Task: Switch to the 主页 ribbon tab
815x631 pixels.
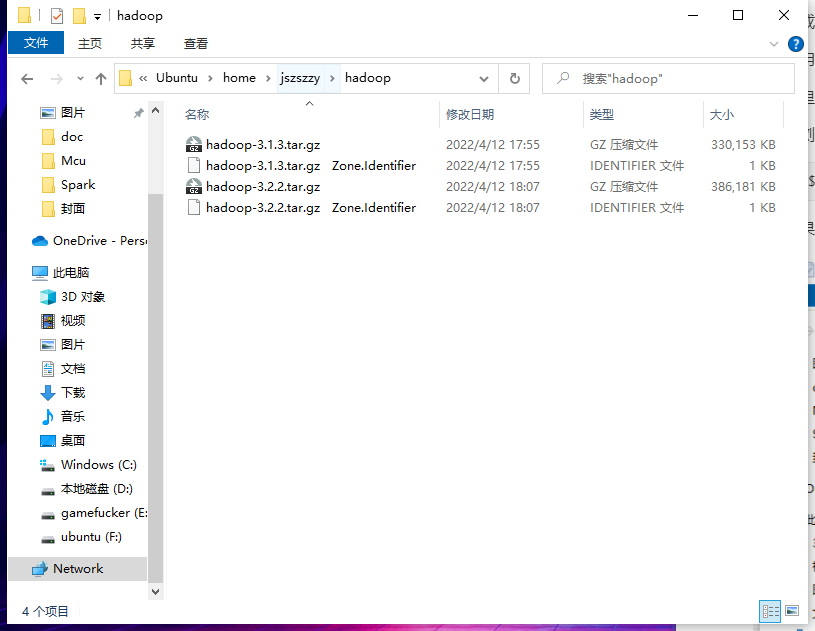Action: point(89,44)
